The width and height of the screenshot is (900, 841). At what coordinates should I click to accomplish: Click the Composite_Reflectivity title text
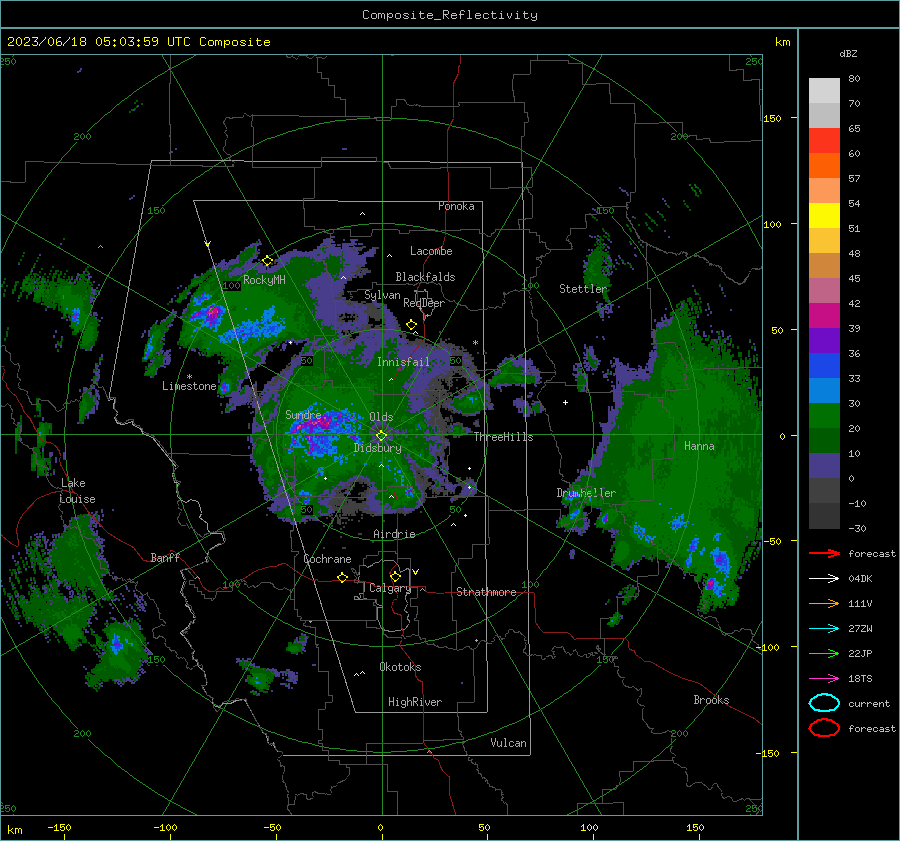point(450,15)
